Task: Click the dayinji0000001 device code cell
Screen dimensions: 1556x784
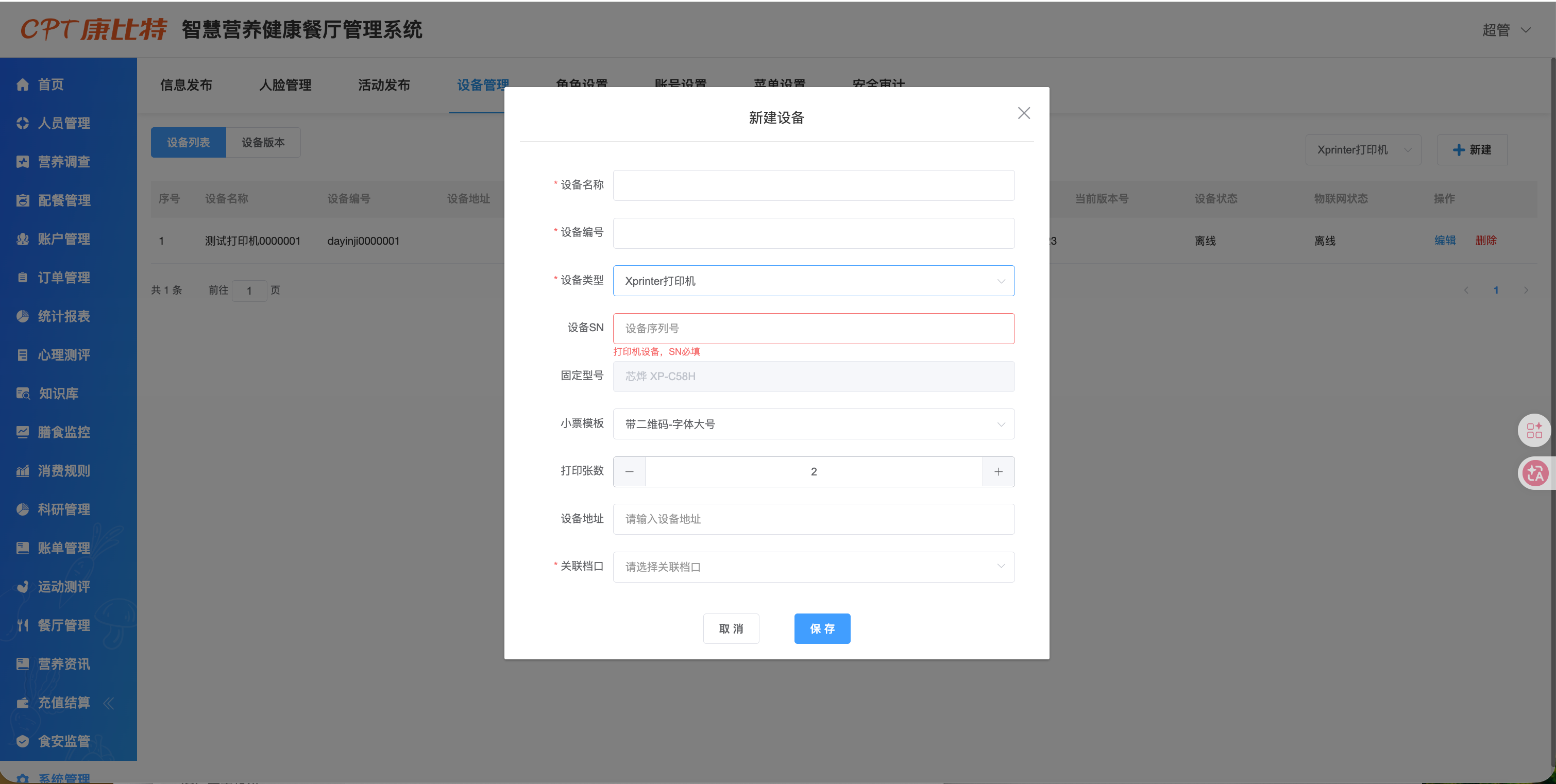Action: [x=364, y=241]
